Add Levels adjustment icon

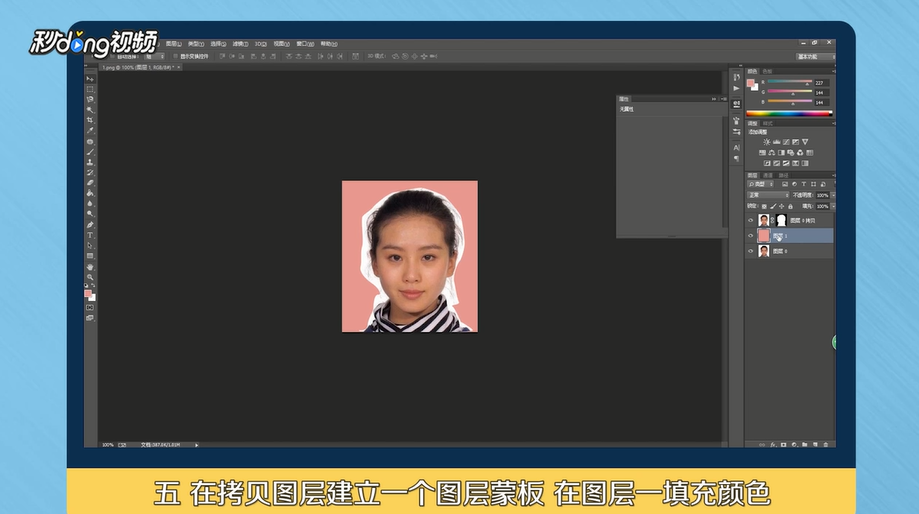(x=777, y=142)
